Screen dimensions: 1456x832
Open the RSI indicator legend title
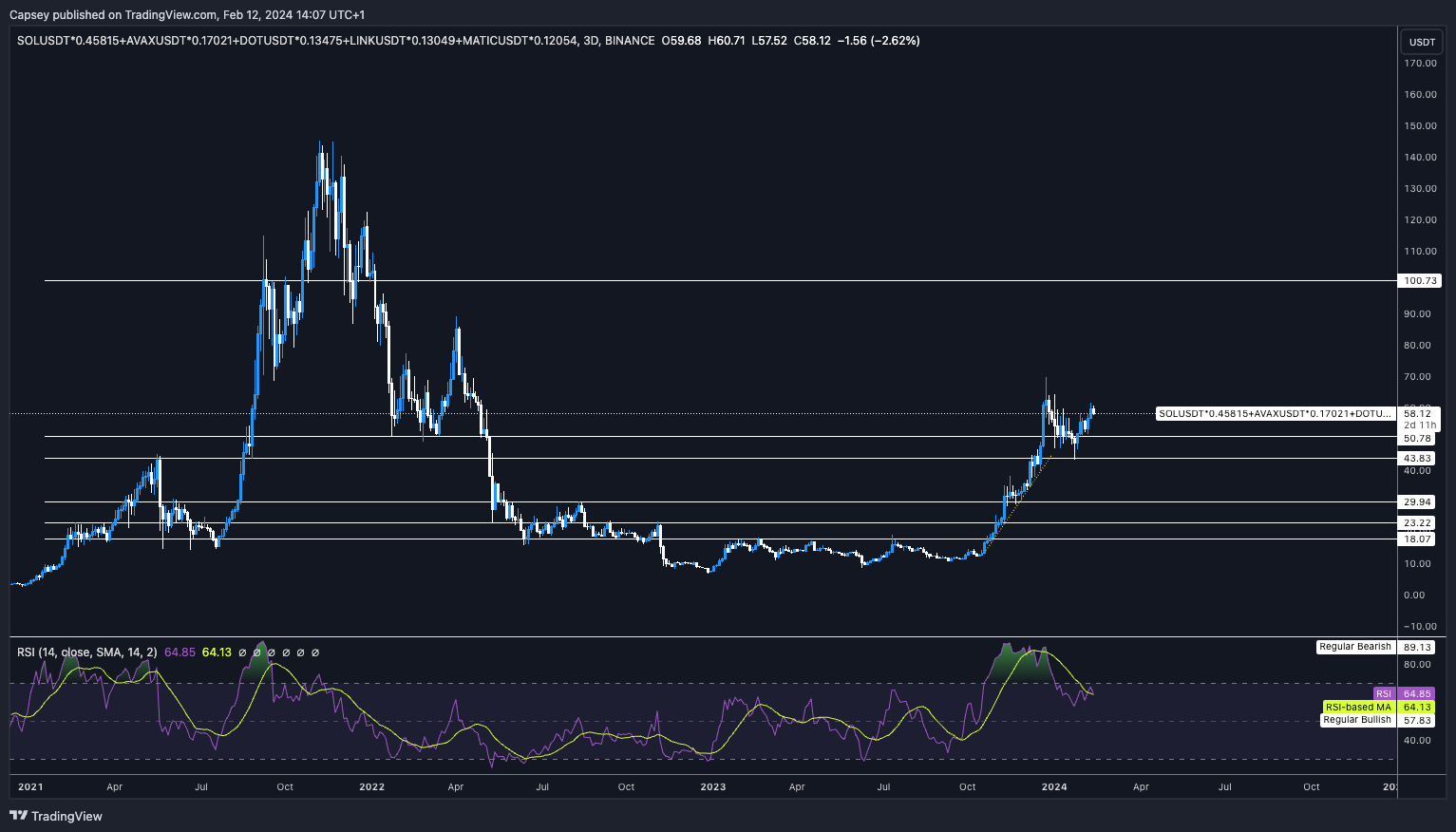tap(87, 652)
